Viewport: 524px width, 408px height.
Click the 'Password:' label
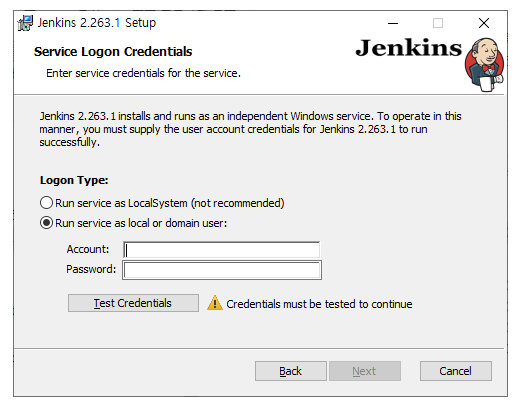(x=91, y=269)
